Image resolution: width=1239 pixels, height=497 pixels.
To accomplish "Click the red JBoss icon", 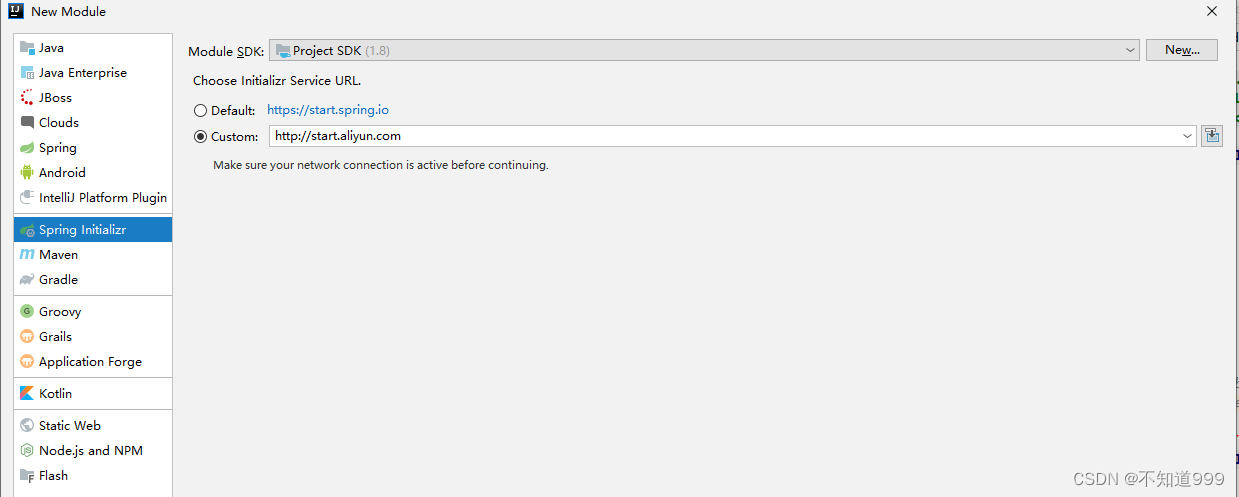I will pos(27,98).
